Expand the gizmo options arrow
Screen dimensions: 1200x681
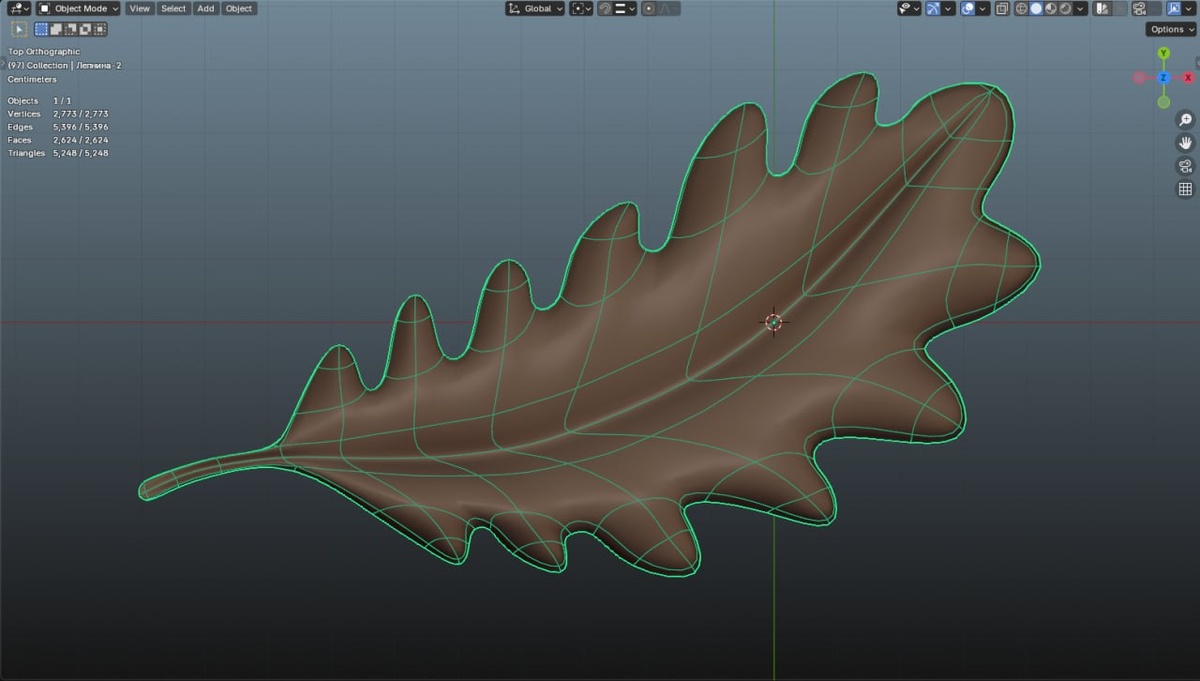click(x=948, y=8)
